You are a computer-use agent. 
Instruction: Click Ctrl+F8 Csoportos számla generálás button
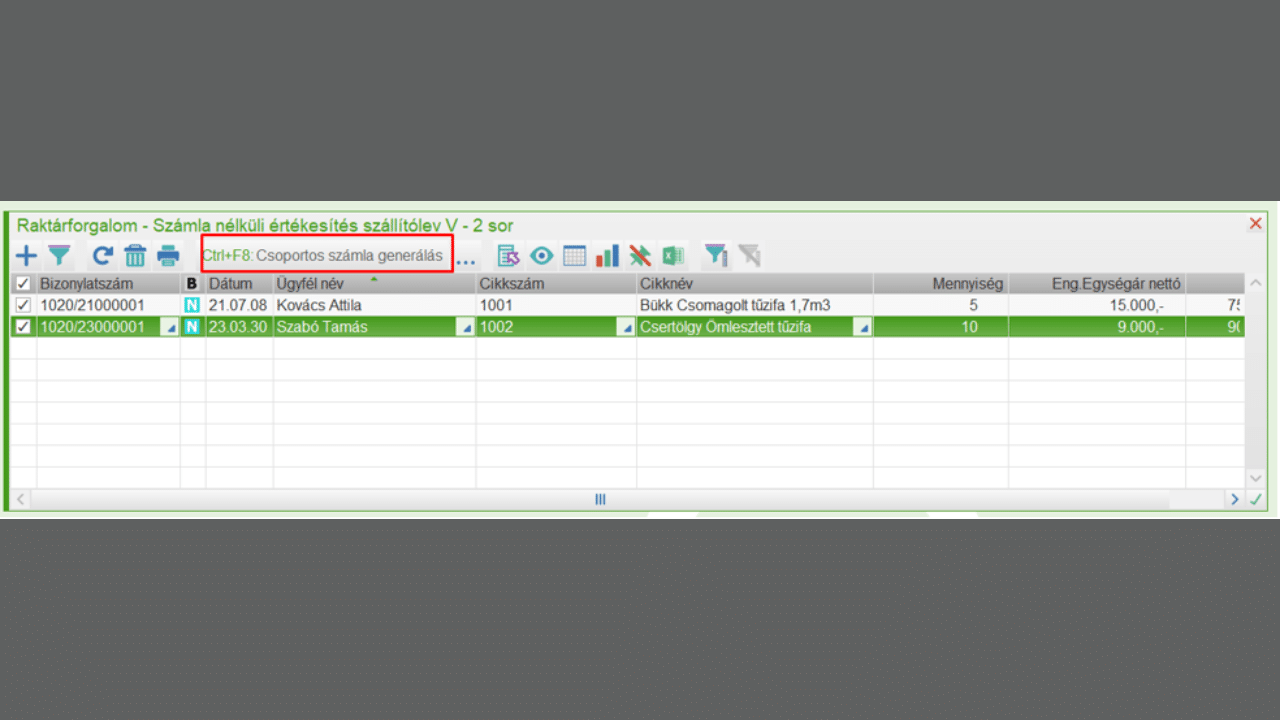[x=327, y=256]
